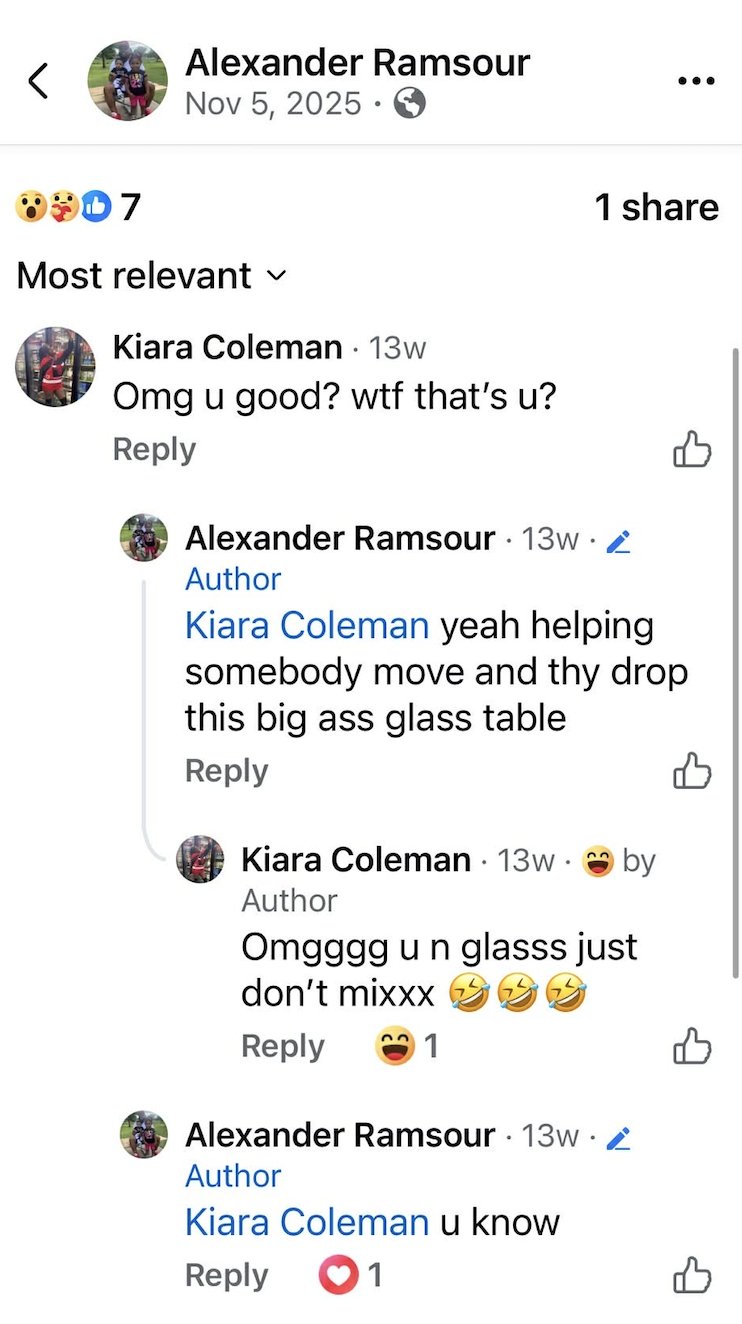Image resolution: width=742 pixels, height=1324 pixels.
Task: Like the "u n glasss just don't mixxx" comment
Action: [x=692, y=1047]
